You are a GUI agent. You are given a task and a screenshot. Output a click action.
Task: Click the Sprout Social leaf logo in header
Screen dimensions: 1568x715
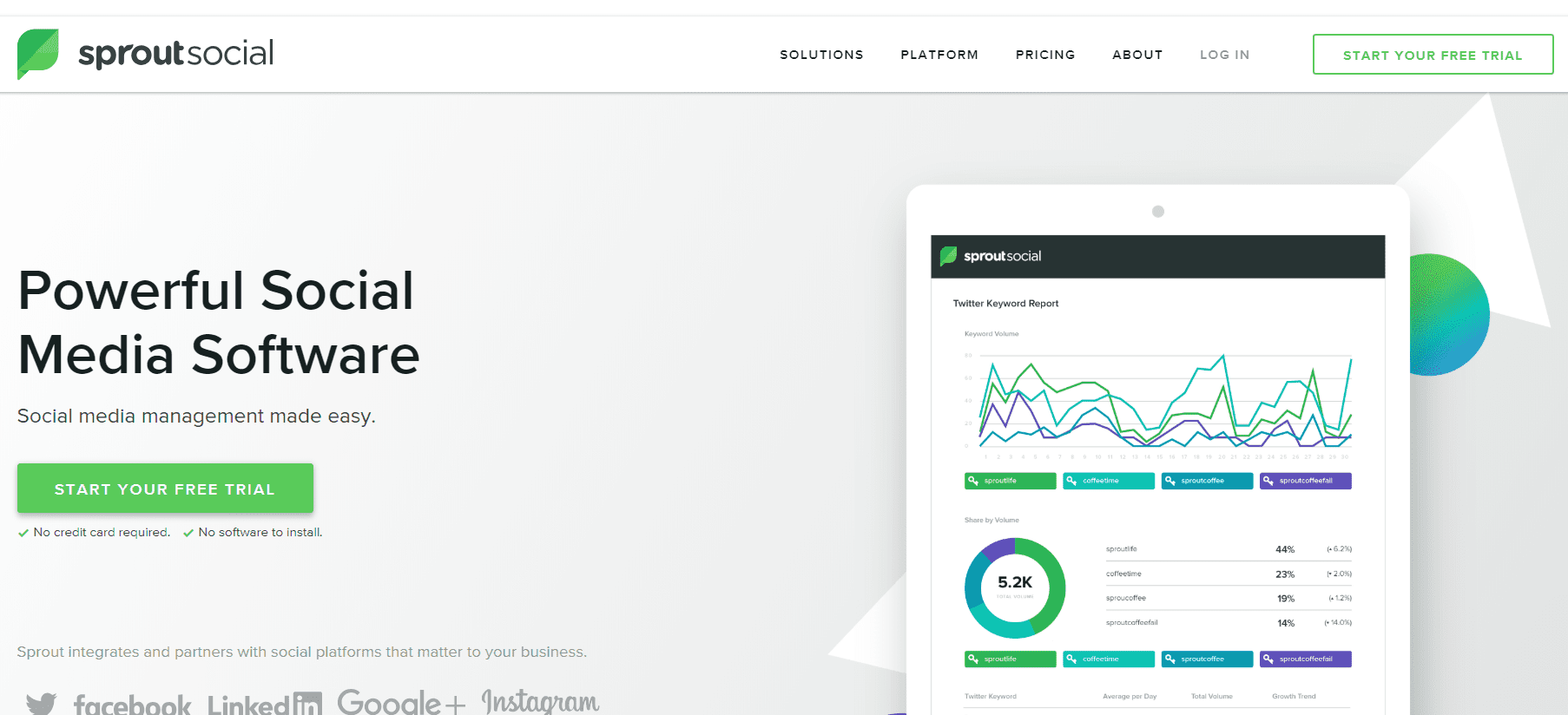click(x=38, y=54)
